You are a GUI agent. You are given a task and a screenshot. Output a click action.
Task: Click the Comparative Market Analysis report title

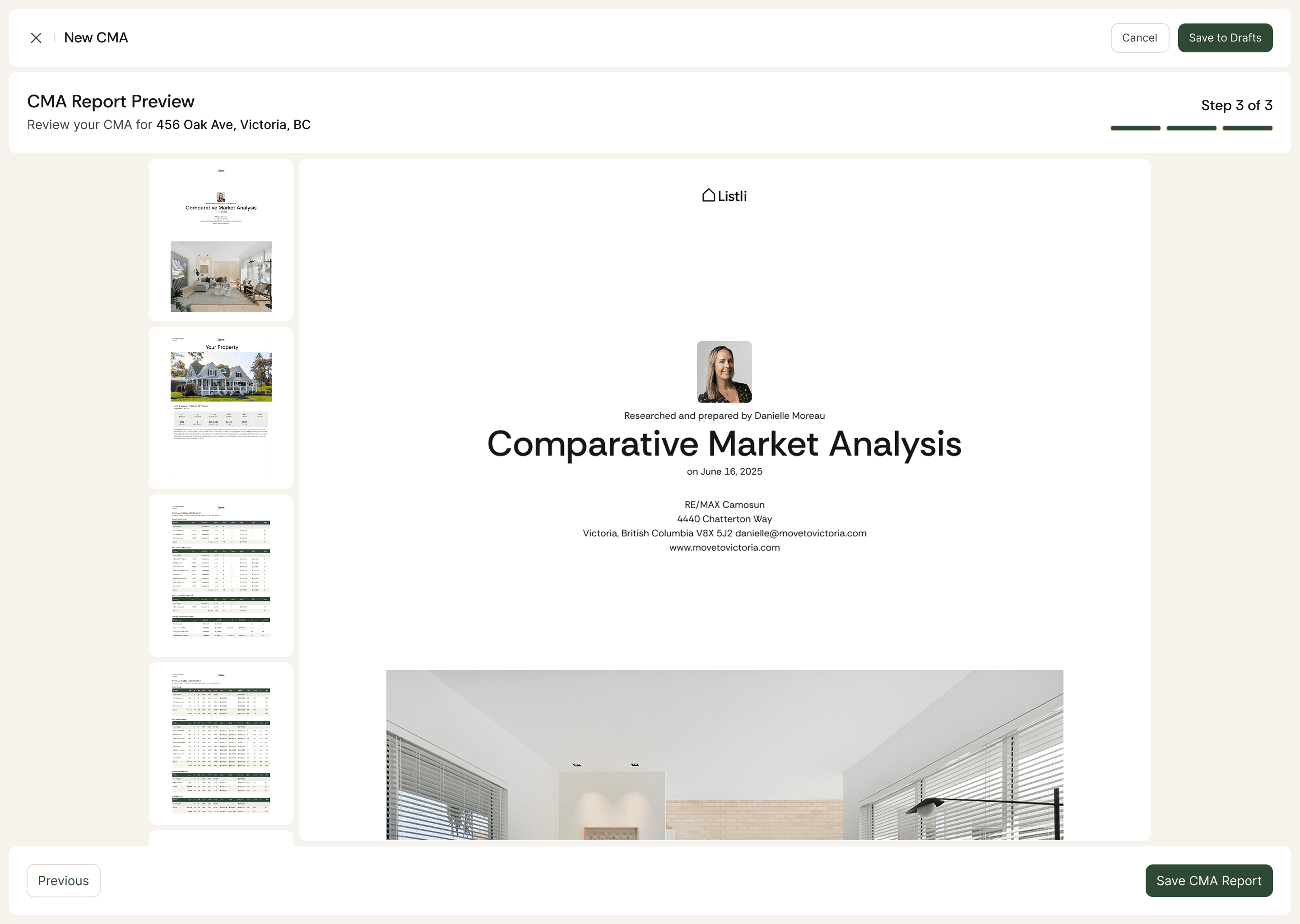coord(724,444)
